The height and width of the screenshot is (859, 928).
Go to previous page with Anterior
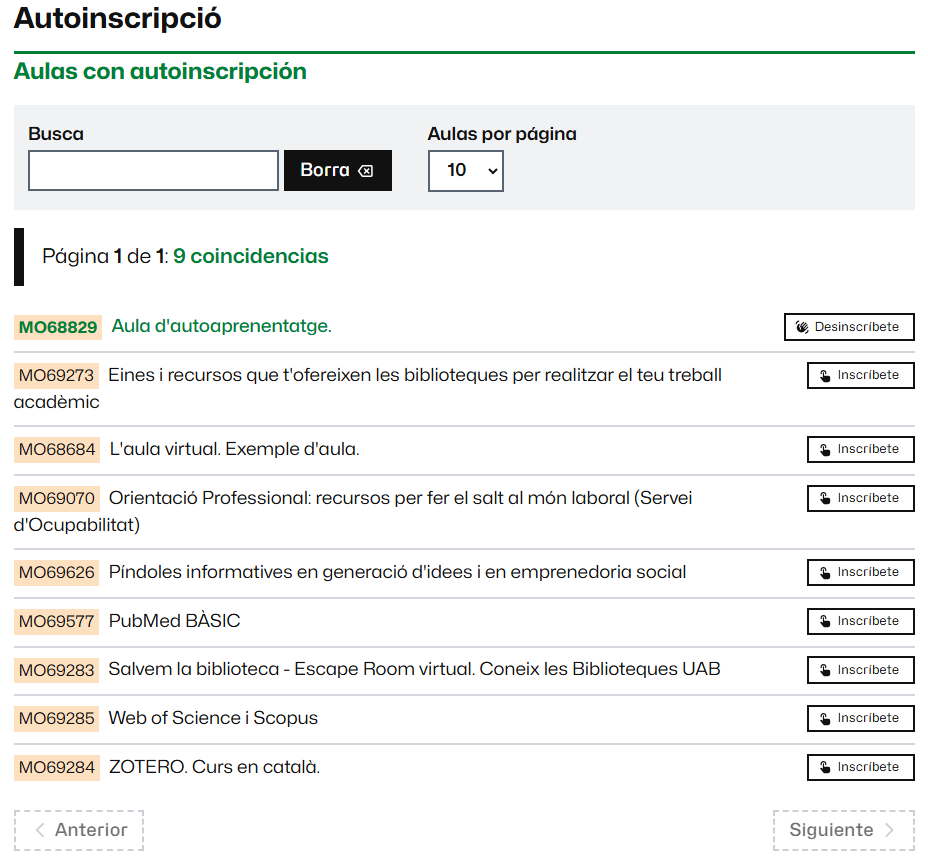point(79,830)
